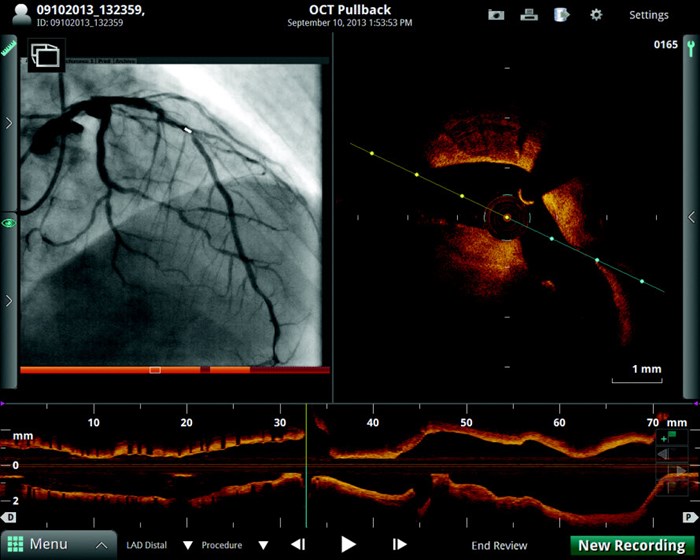The width and height of the screenshot is (700, 560).
Task: Expand the upper left measurement panel chevron
Action: coord(9,123)
